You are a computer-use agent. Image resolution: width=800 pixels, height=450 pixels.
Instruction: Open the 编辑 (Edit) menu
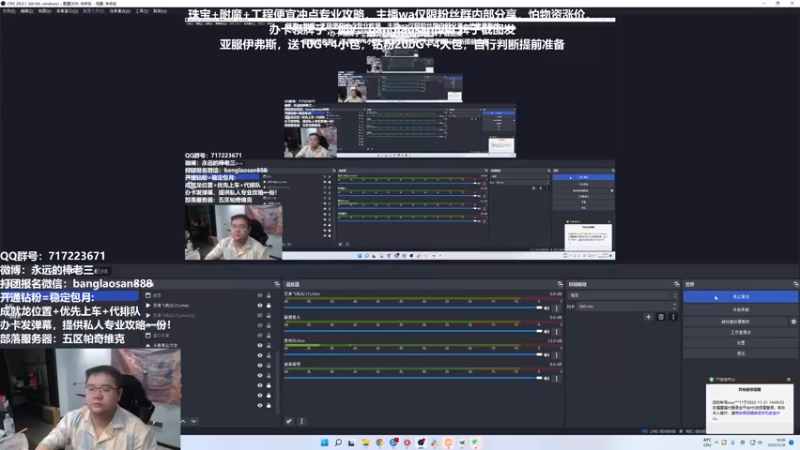pos(27,11)
